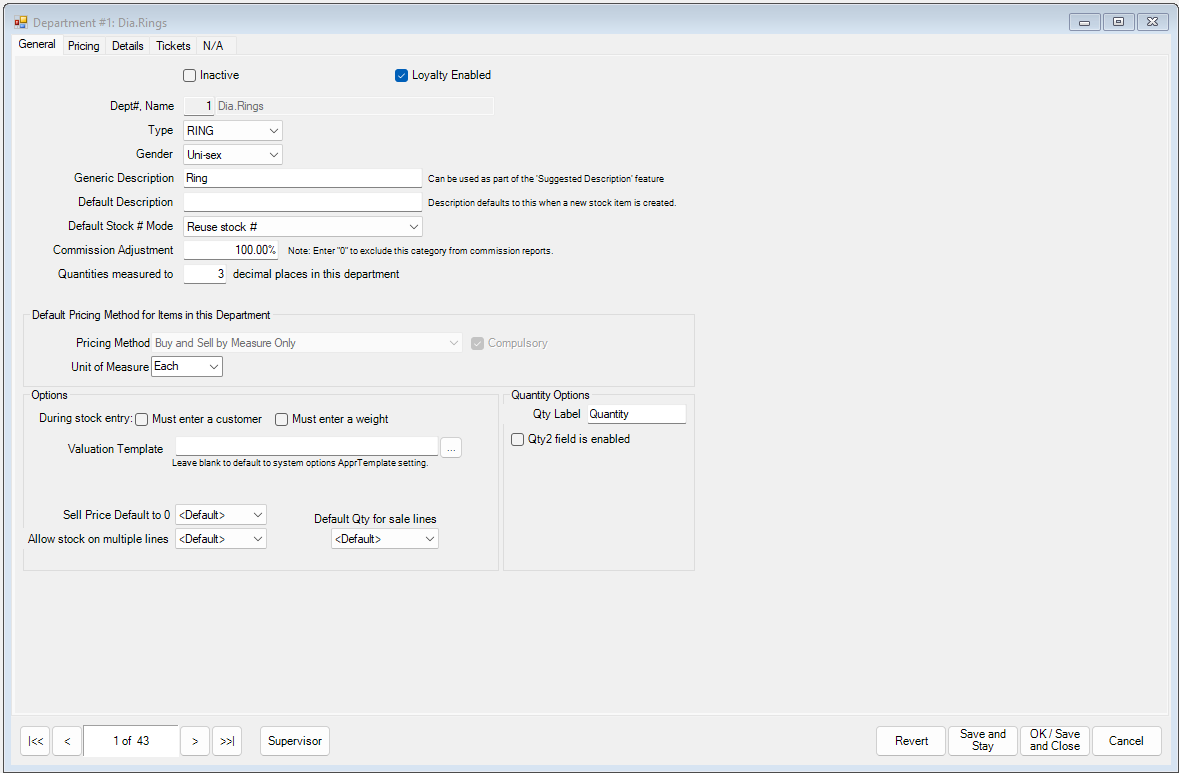Check the Inactive checkbox
Image resolution: width=1179 pixels, height=773 pixels.
click(x=189, y=75)
